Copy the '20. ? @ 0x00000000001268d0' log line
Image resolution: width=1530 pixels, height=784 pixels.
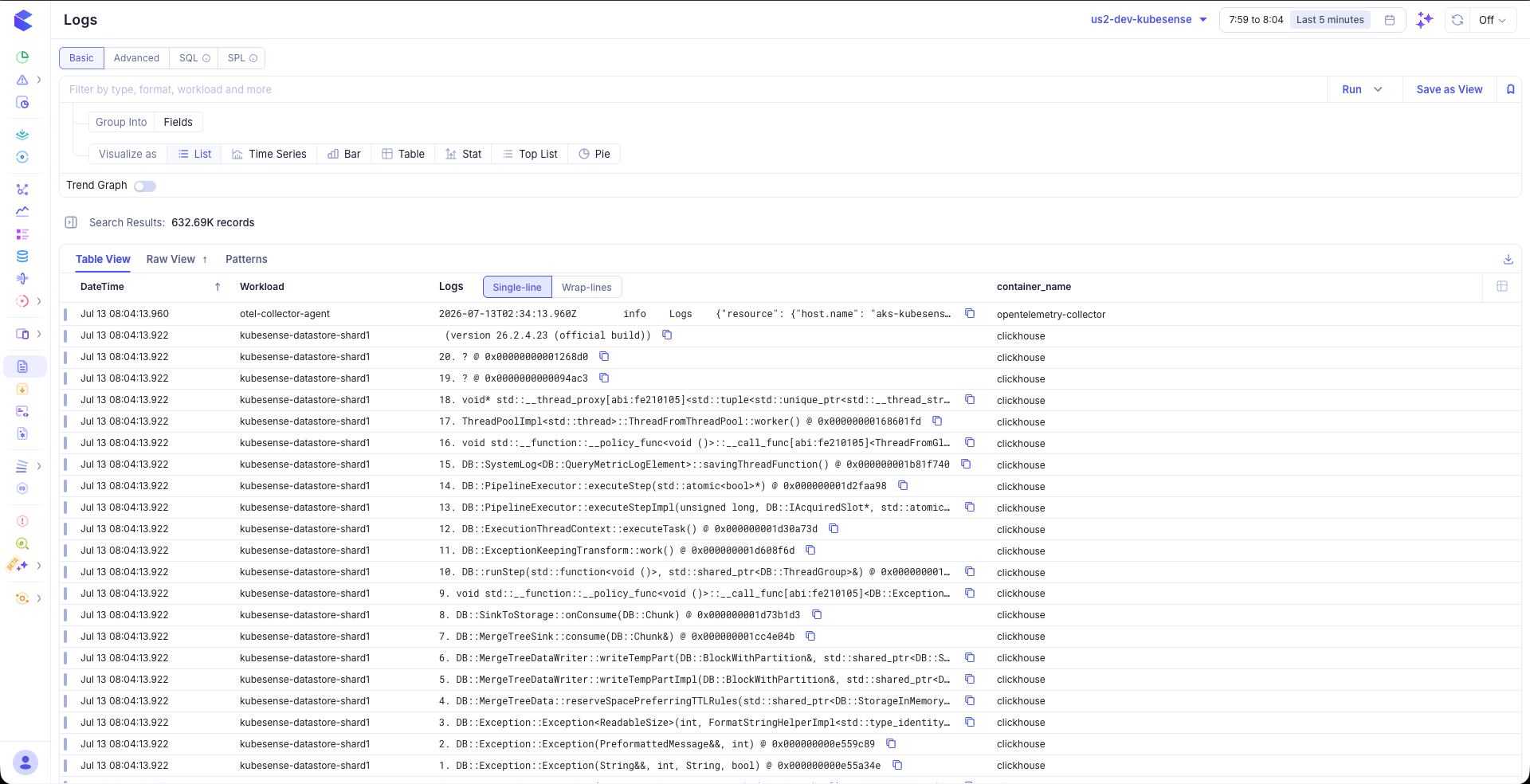604,356
